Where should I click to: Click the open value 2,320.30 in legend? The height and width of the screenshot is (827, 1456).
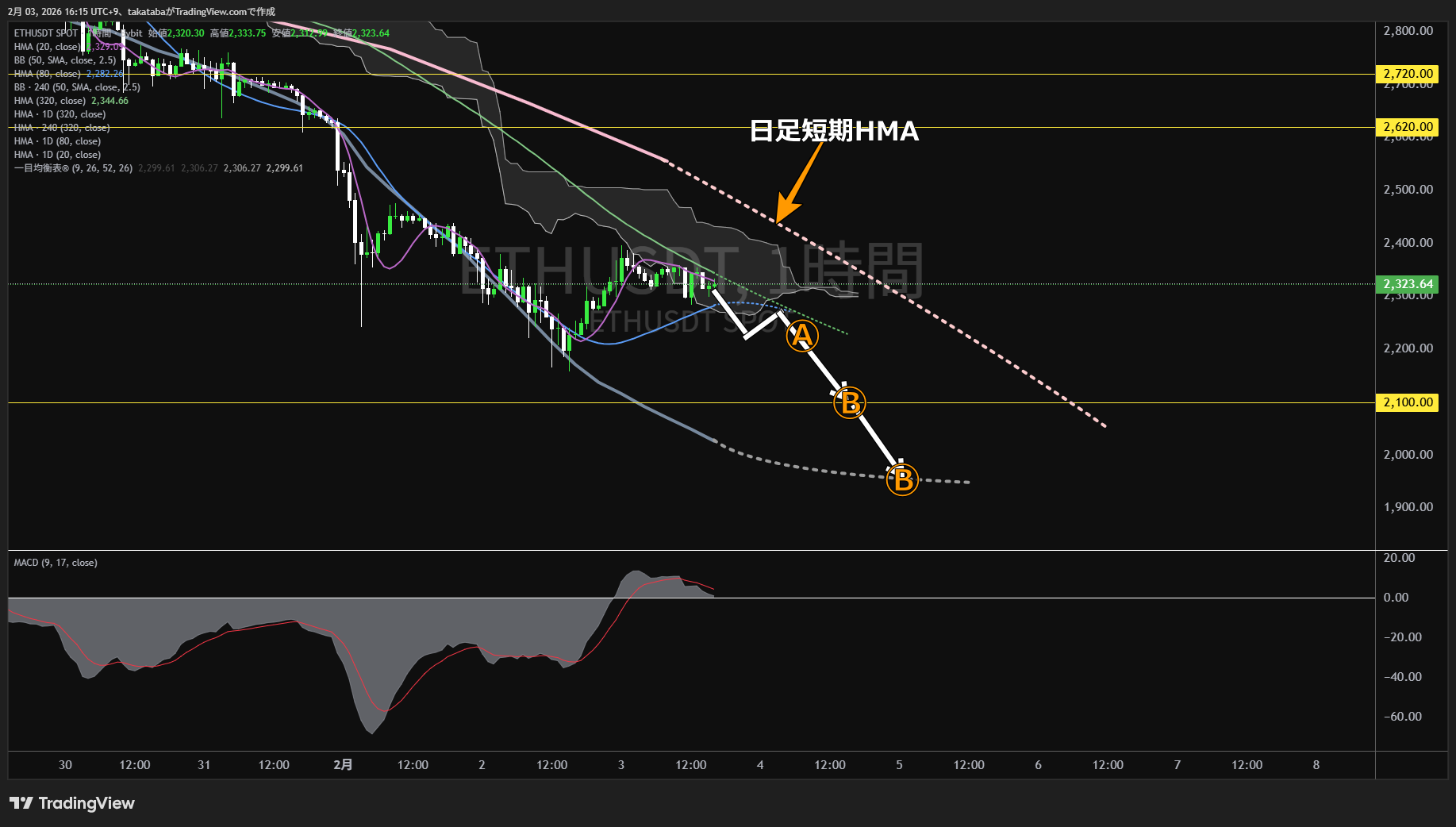tap(186, 33)
